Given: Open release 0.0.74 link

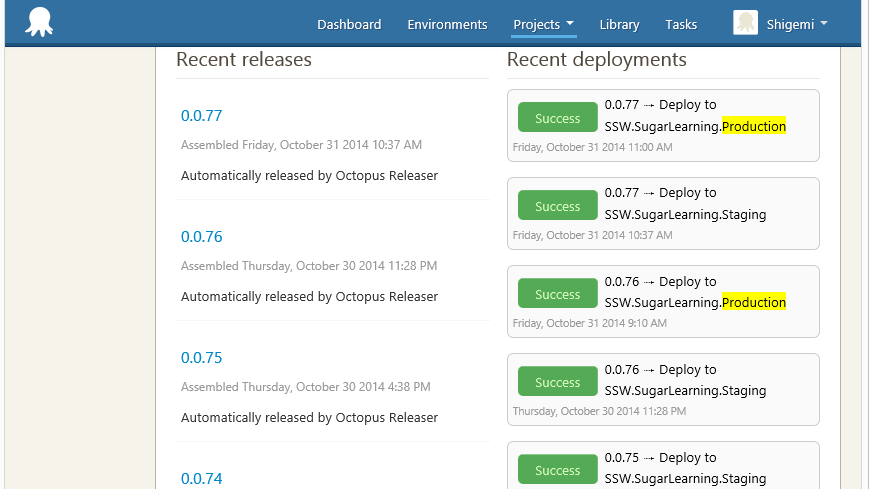Looking at the screenshot, I should click(201, 478).
